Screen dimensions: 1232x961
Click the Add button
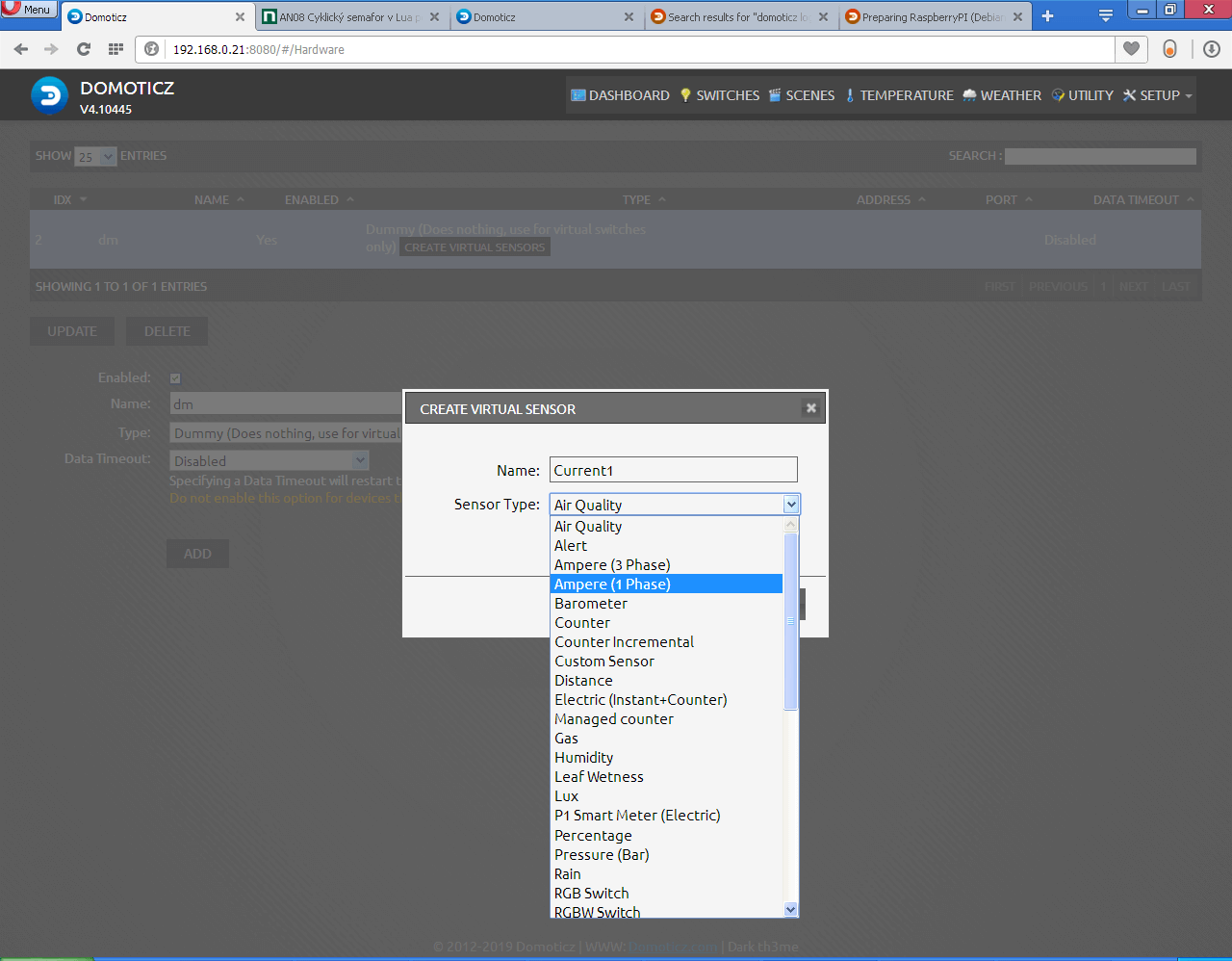pos(197,554)
